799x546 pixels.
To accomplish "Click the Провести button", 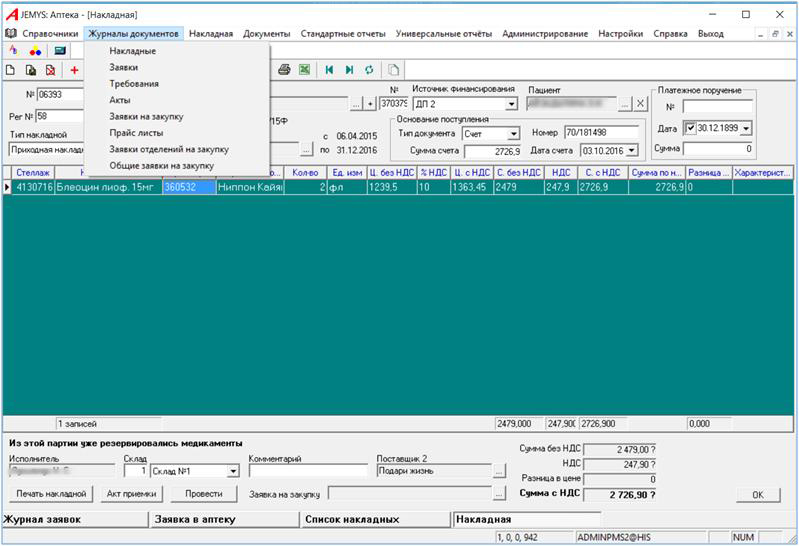I will coord(203,494).
